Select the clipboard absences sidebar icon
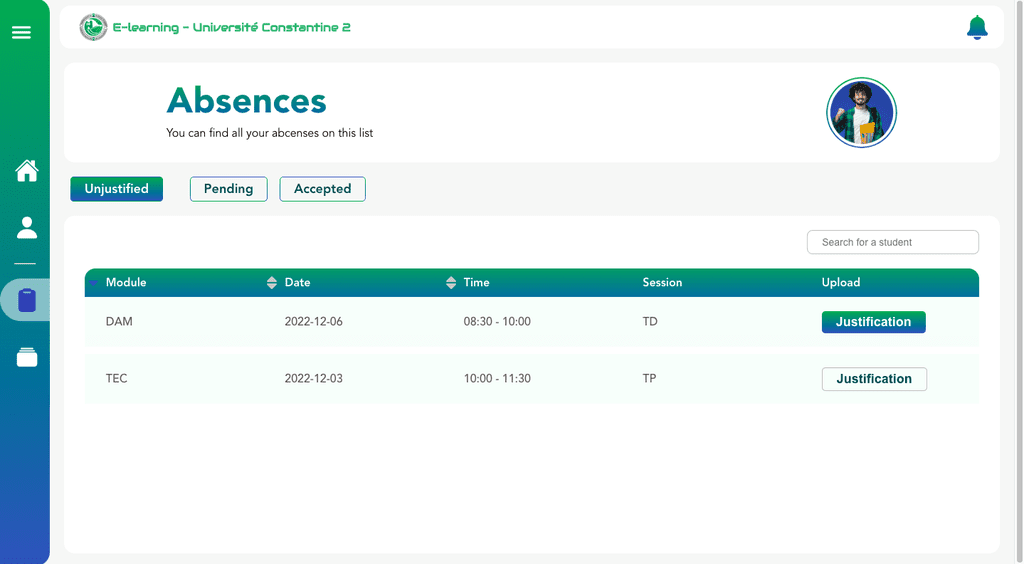Screen dimensions: 1024x564 [x=27, y=300]
